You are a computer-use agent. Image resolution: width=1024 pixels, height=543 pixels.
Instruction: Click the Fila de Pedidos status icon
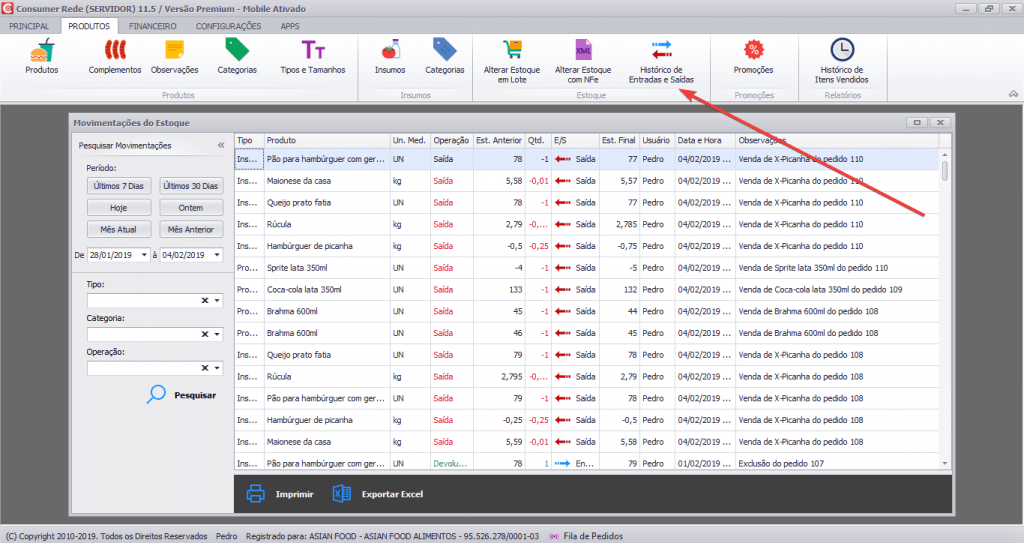(554, 536)
